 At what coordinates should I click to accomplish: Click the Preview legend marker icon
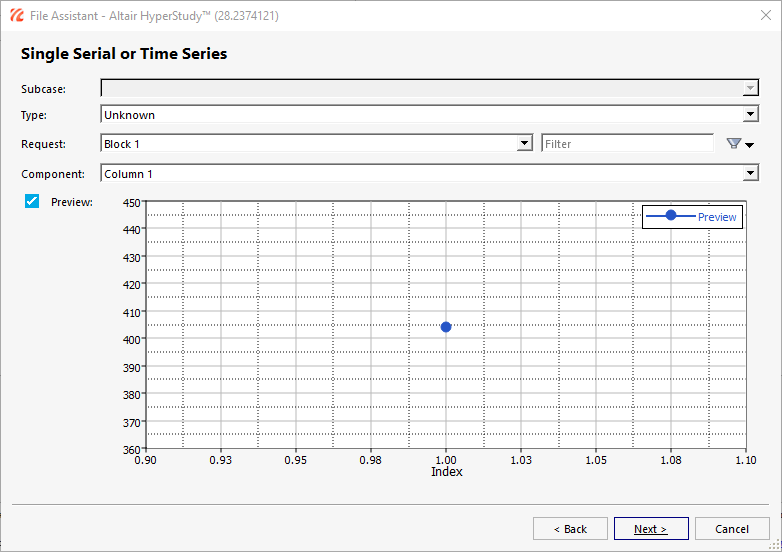click(671, 215)
